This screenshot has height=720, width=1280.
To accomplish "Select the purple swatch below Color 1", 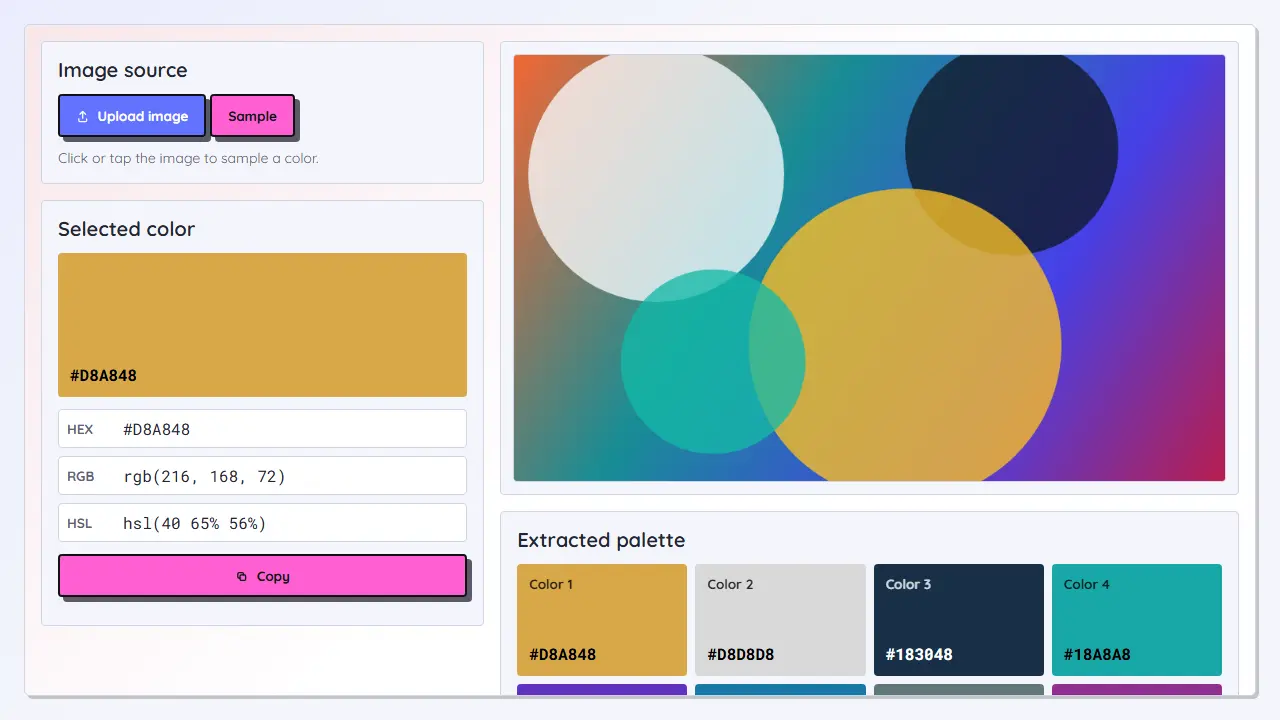I will (x=602, y=689).
